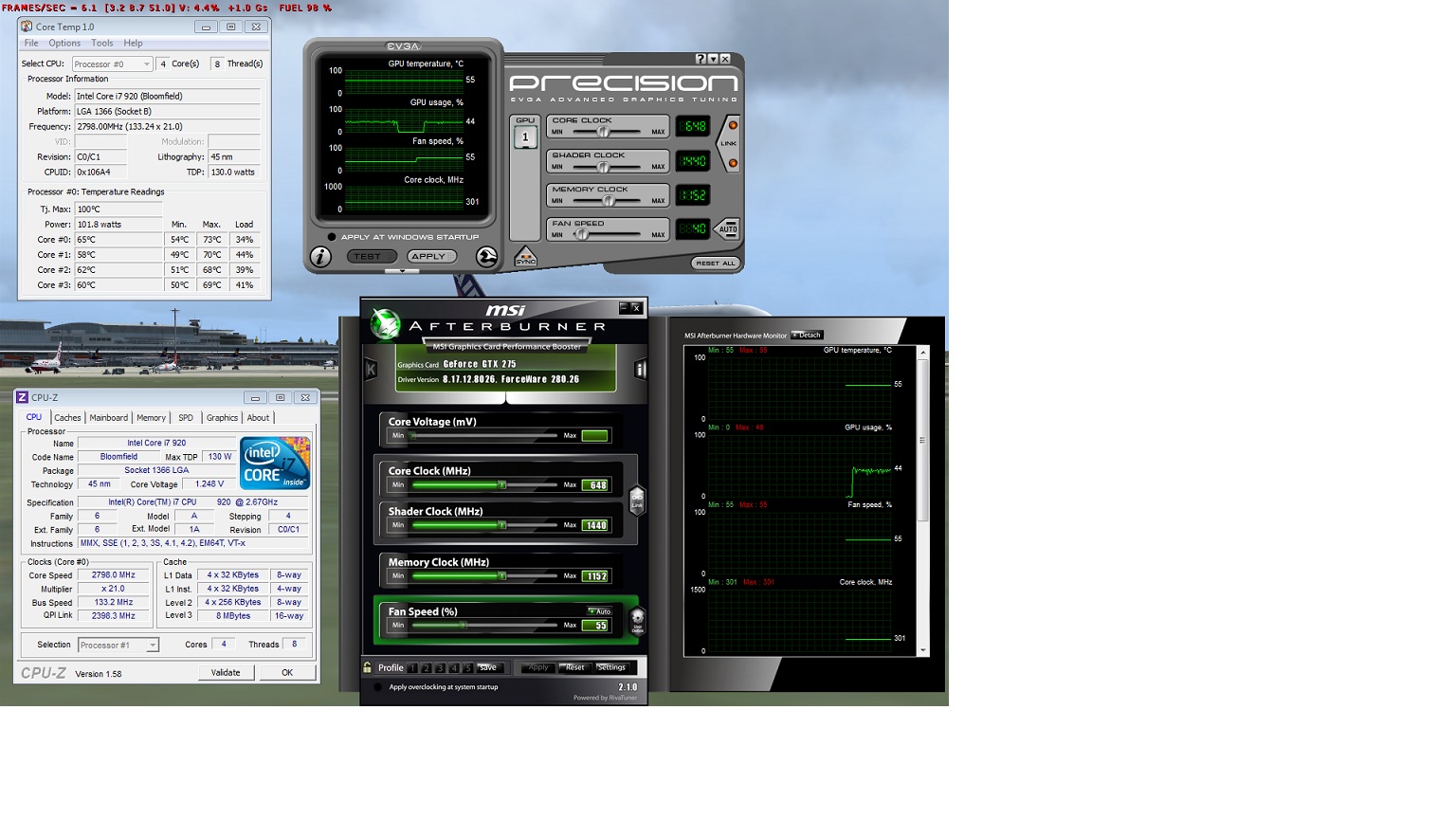
Task: Open the MSI Afterburner information i icon
Action: (x=641, y=370)
